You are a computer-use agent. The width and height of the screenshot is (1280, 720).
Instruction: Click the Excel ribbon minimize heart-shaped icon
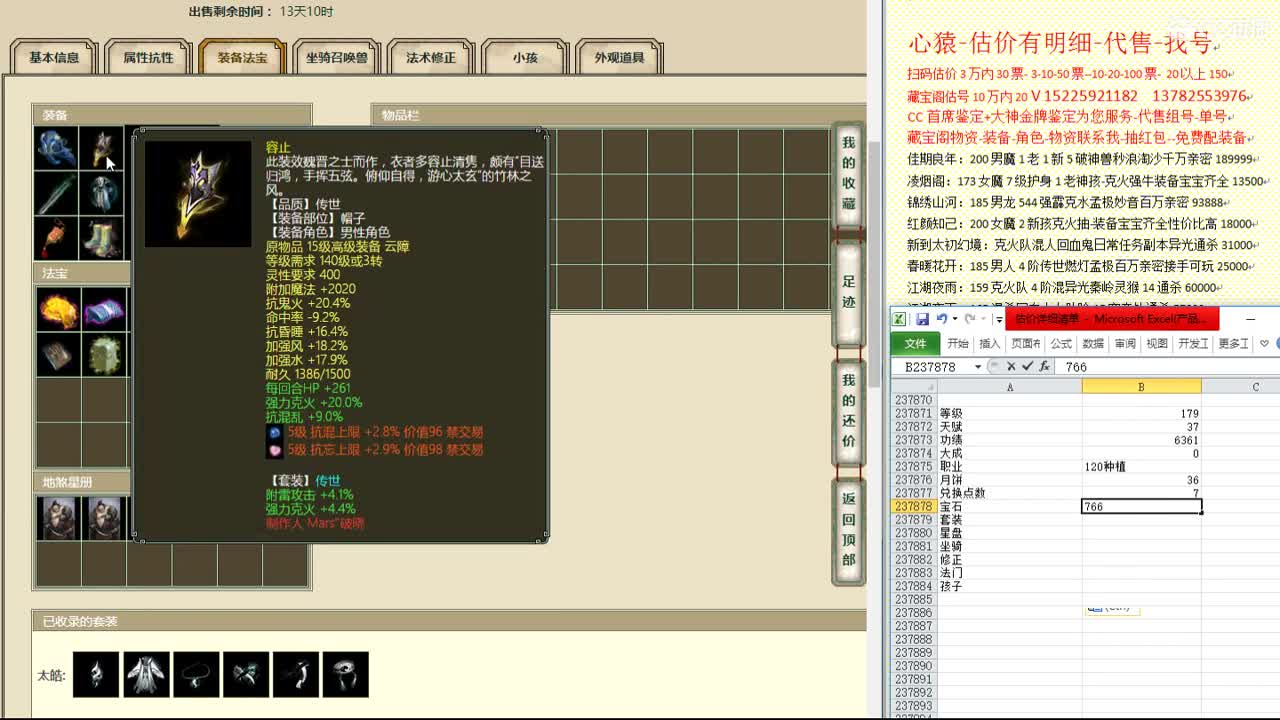pyautogui.click(x=1264, y=344)
